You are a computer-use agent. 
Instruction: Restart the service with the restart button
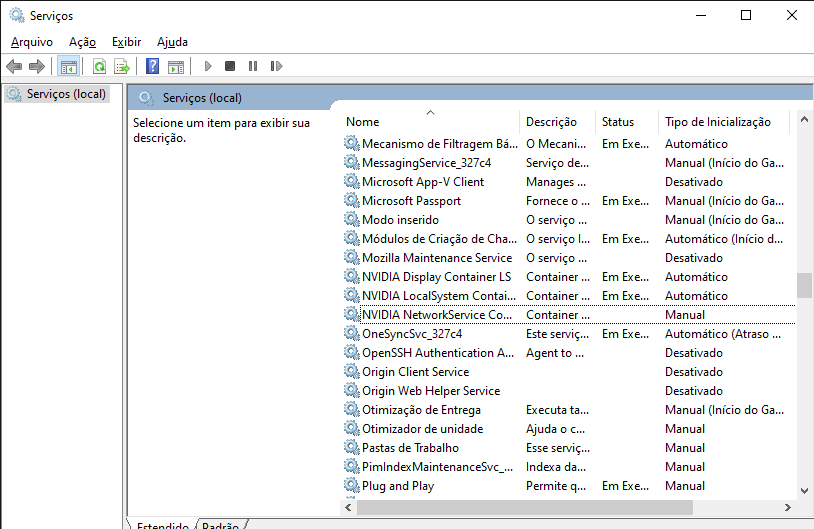click(x=276, y=66)
